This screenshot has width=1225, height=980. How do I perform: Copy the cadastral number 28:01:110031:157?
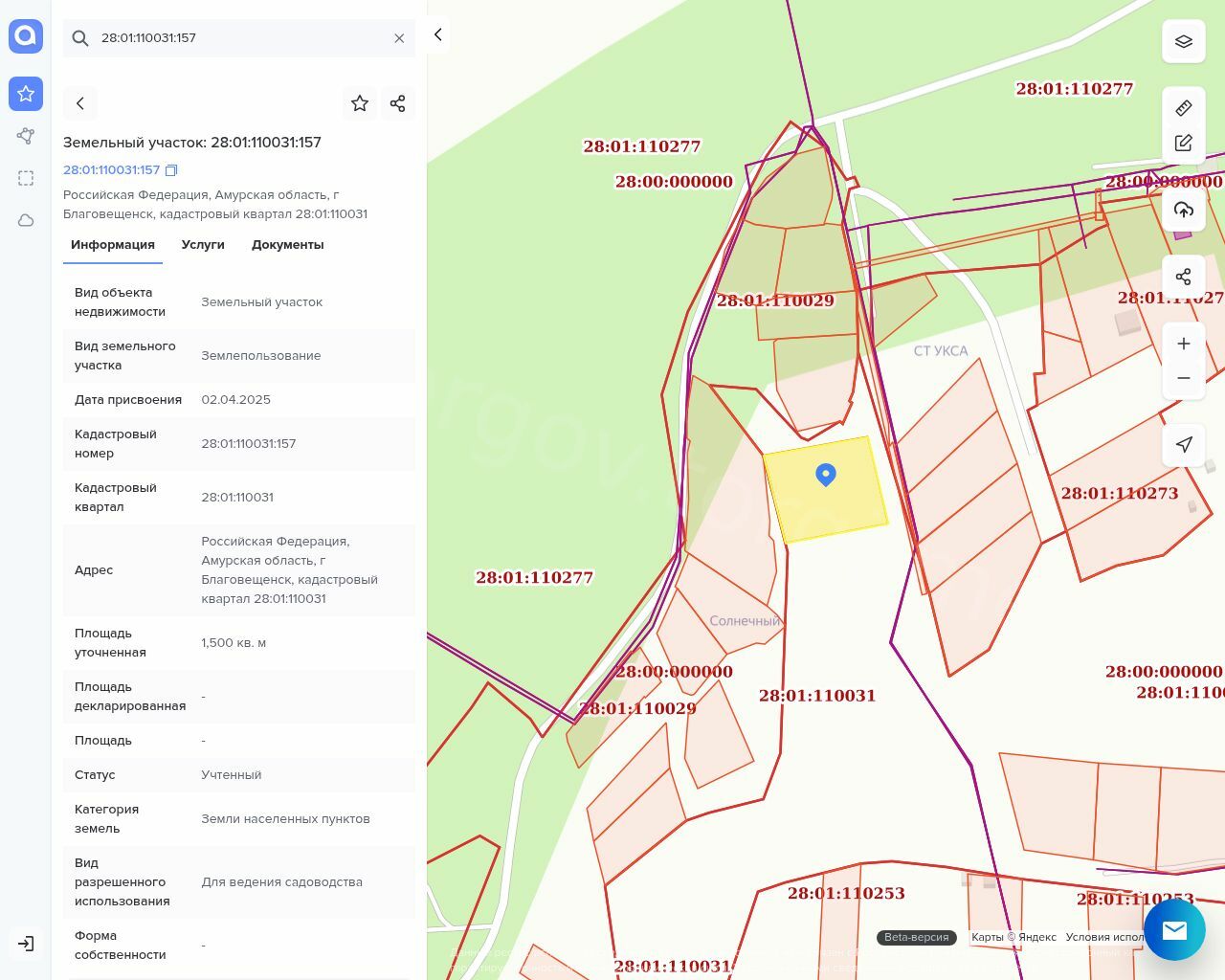pyautogui.click(x=171, y=170)
